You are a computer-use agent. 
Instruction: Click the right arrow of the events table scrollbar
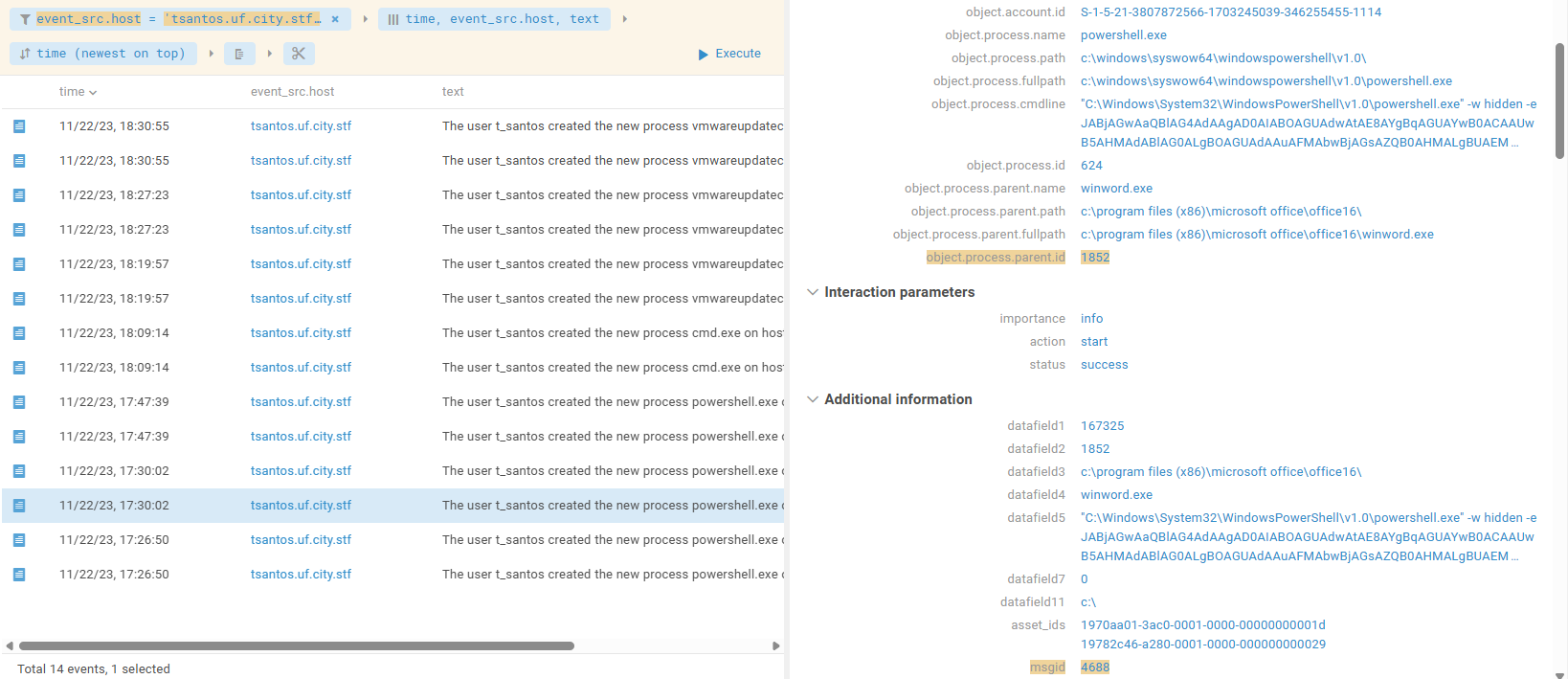click(x=776, y=646)
